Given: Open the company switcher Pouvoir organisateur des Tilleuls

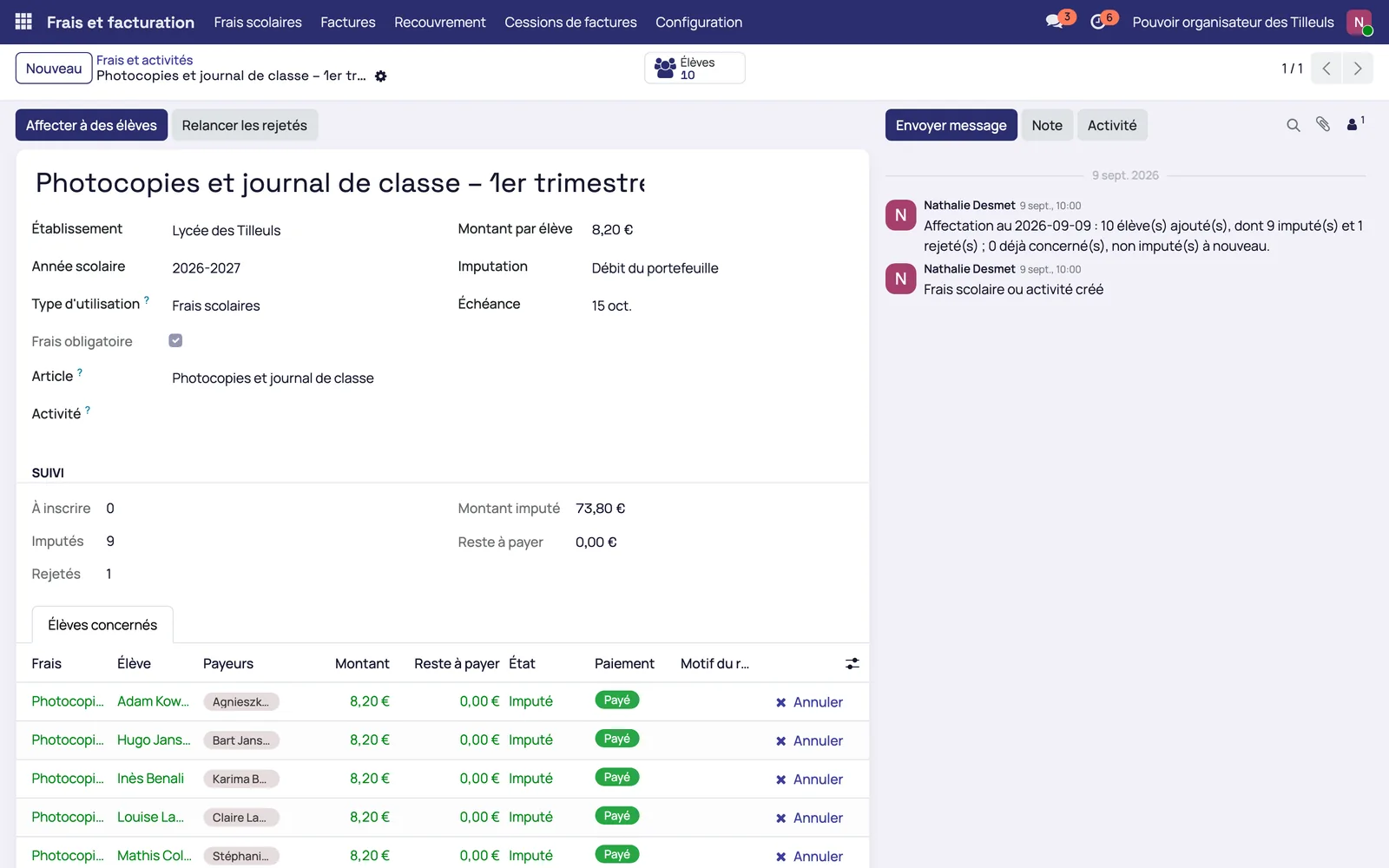Looking at the screenshot, I should coord(1233,22).
